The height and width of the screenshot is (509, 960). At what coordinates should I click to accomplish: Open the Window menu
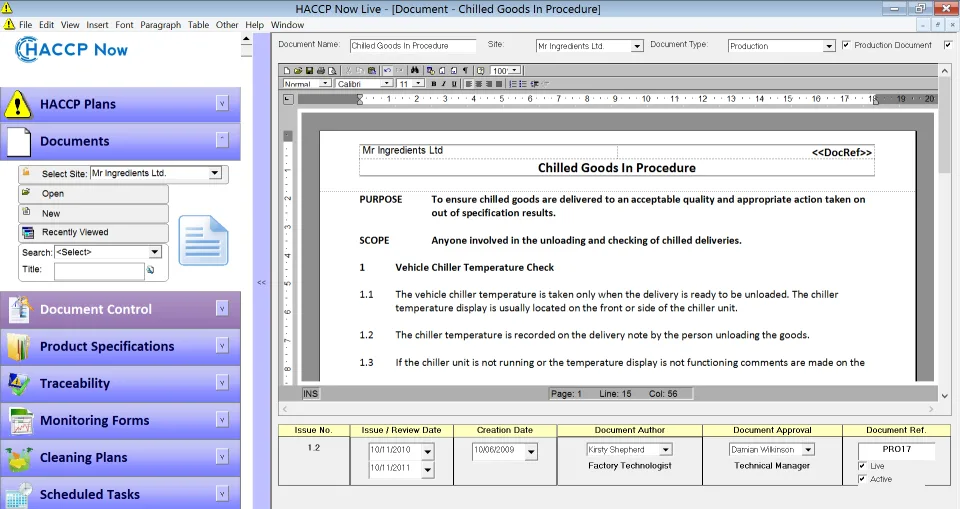pos(287,25)
